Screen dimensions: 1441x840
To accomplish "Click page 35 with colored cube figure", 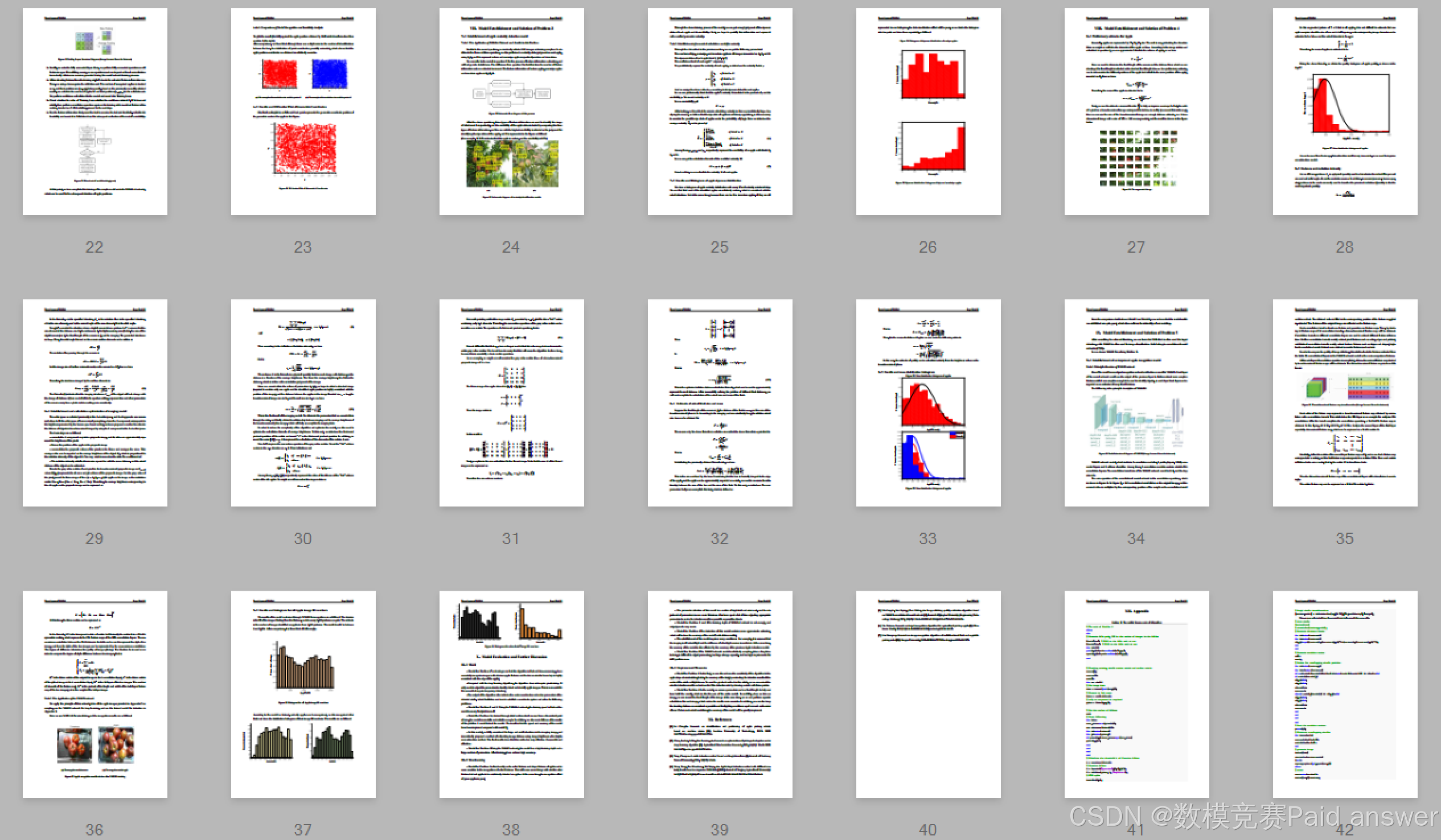I will pos(1344,403).
